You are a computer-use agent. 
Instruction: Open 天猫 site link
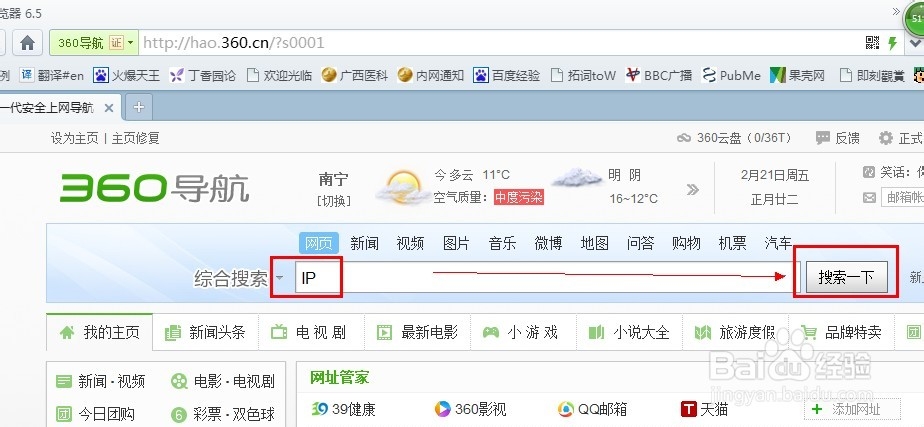click(704, 409)
